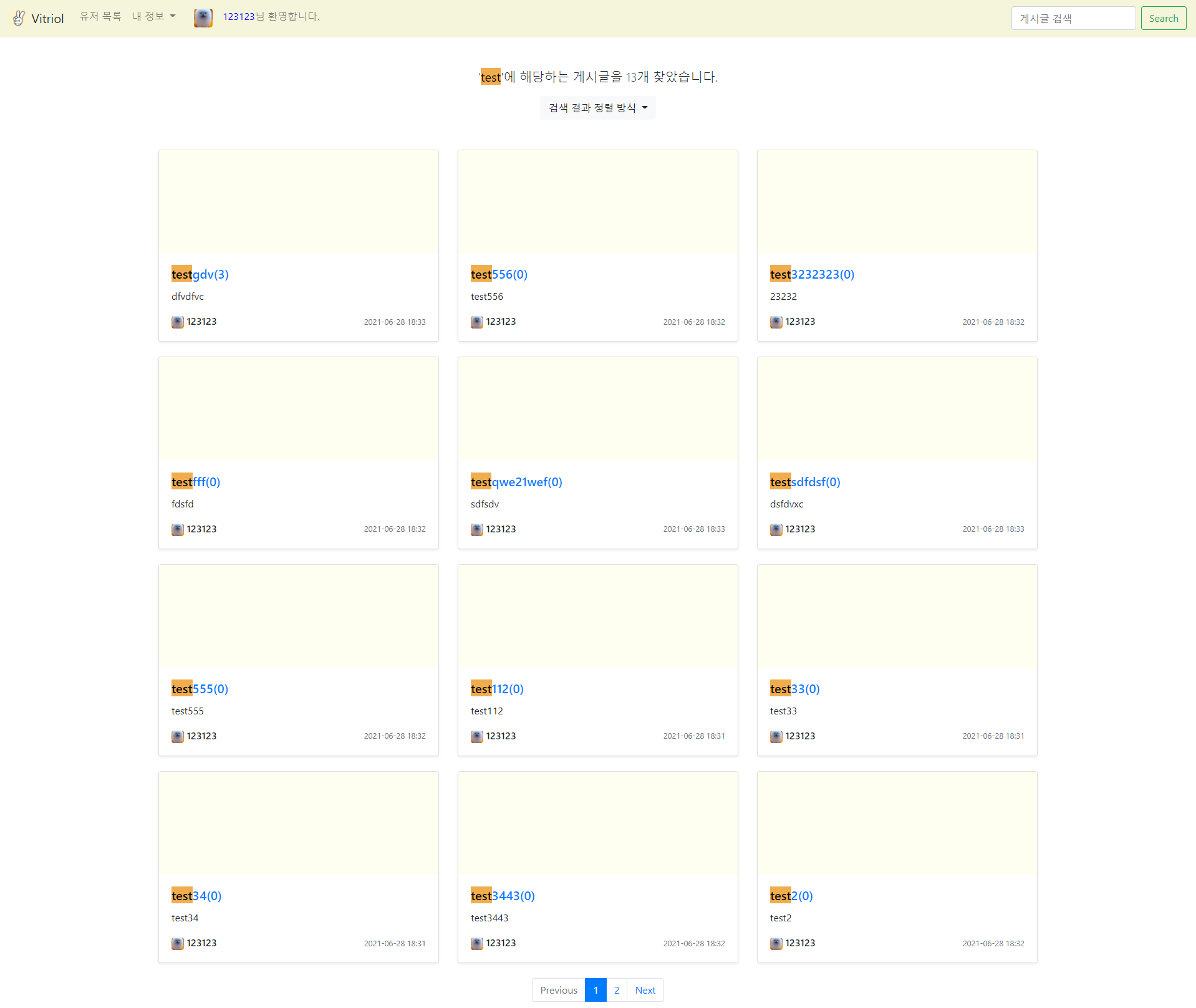Select the 유저 목록 menu item
Image resolution: width=1196 pixels, height=1008 pixels.
tap(100, 16)
